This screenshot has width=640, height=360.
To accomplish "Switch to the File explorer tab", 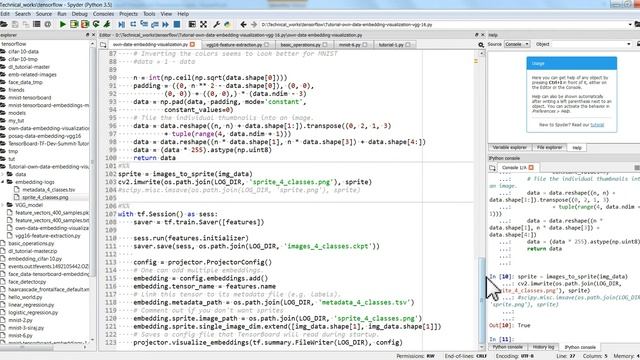I will (x=549, y=147).
